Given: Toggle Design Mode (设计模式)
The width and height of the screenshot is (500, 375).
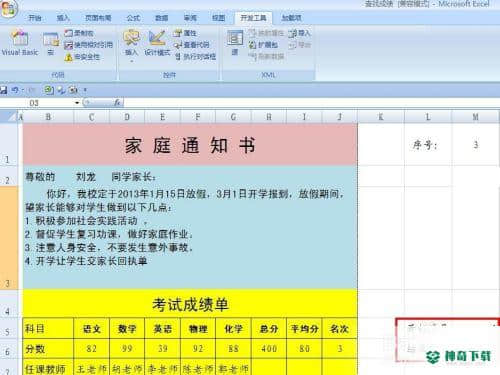Looking at the screenshot, I should 157,43.
